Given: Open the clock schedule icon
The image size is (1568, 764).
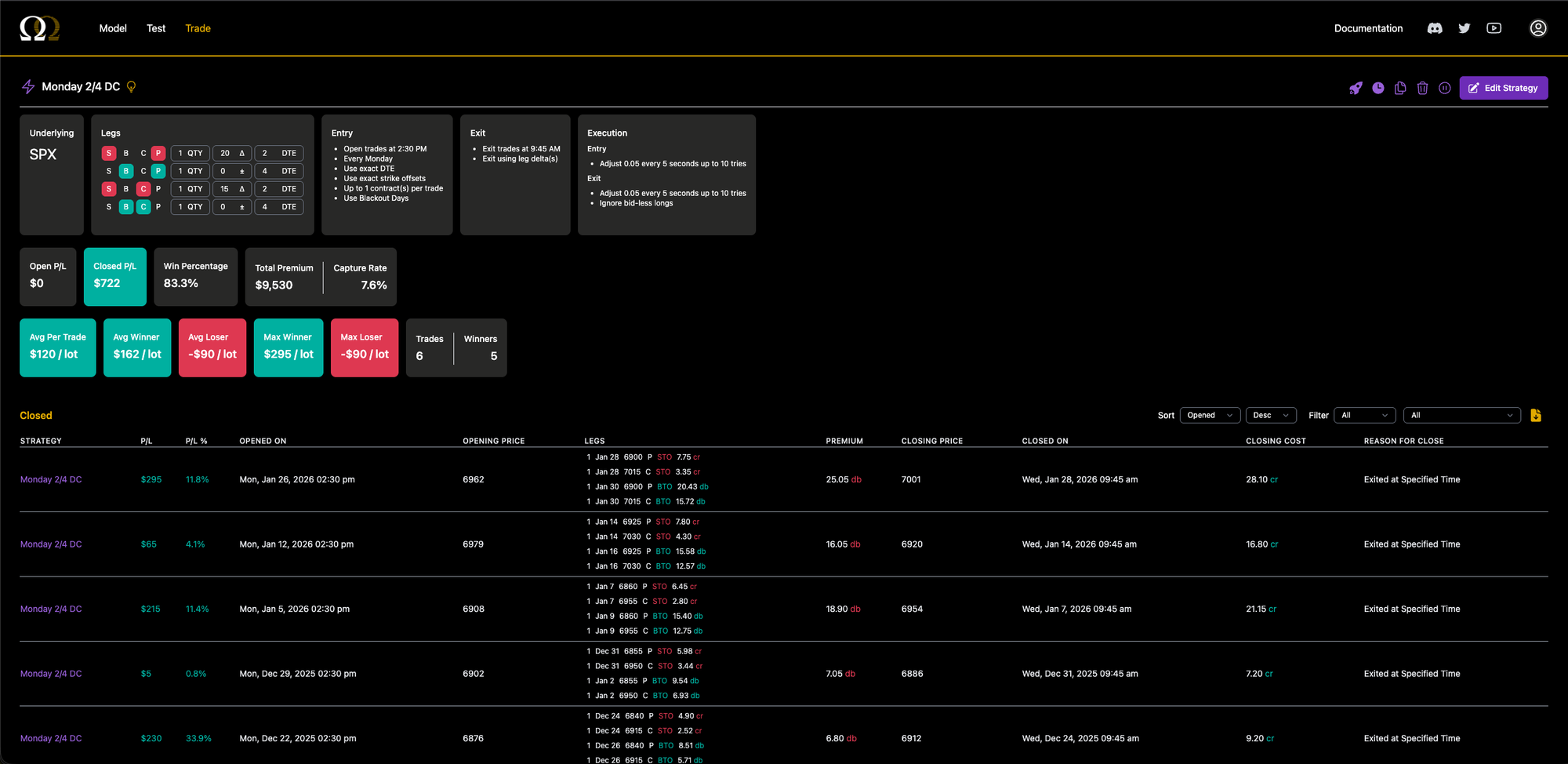Looking at the screenshot, I should 1378,88.
